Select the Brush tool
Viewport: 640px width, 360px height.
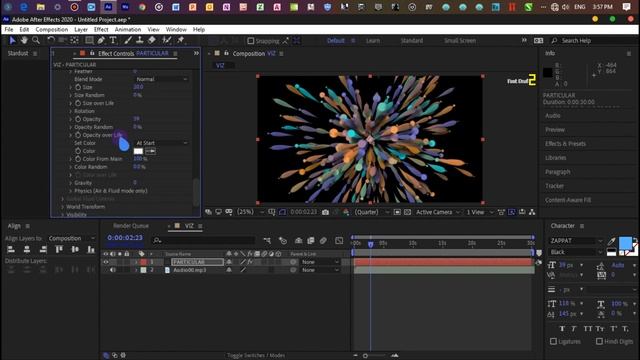pyautogui.click(x=128, y=40)
